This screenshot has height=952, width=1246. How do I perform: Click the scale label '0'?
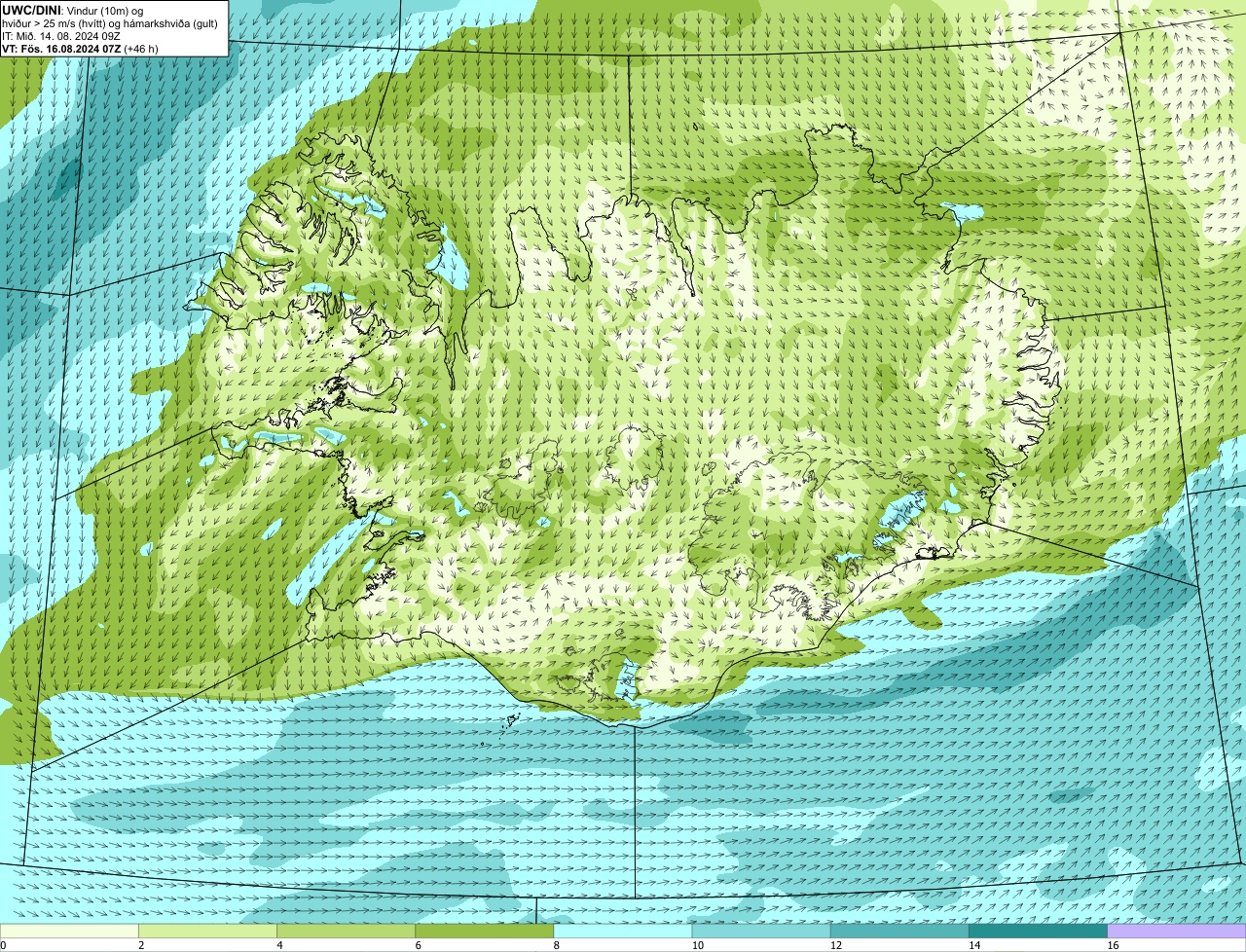(3, 945)
